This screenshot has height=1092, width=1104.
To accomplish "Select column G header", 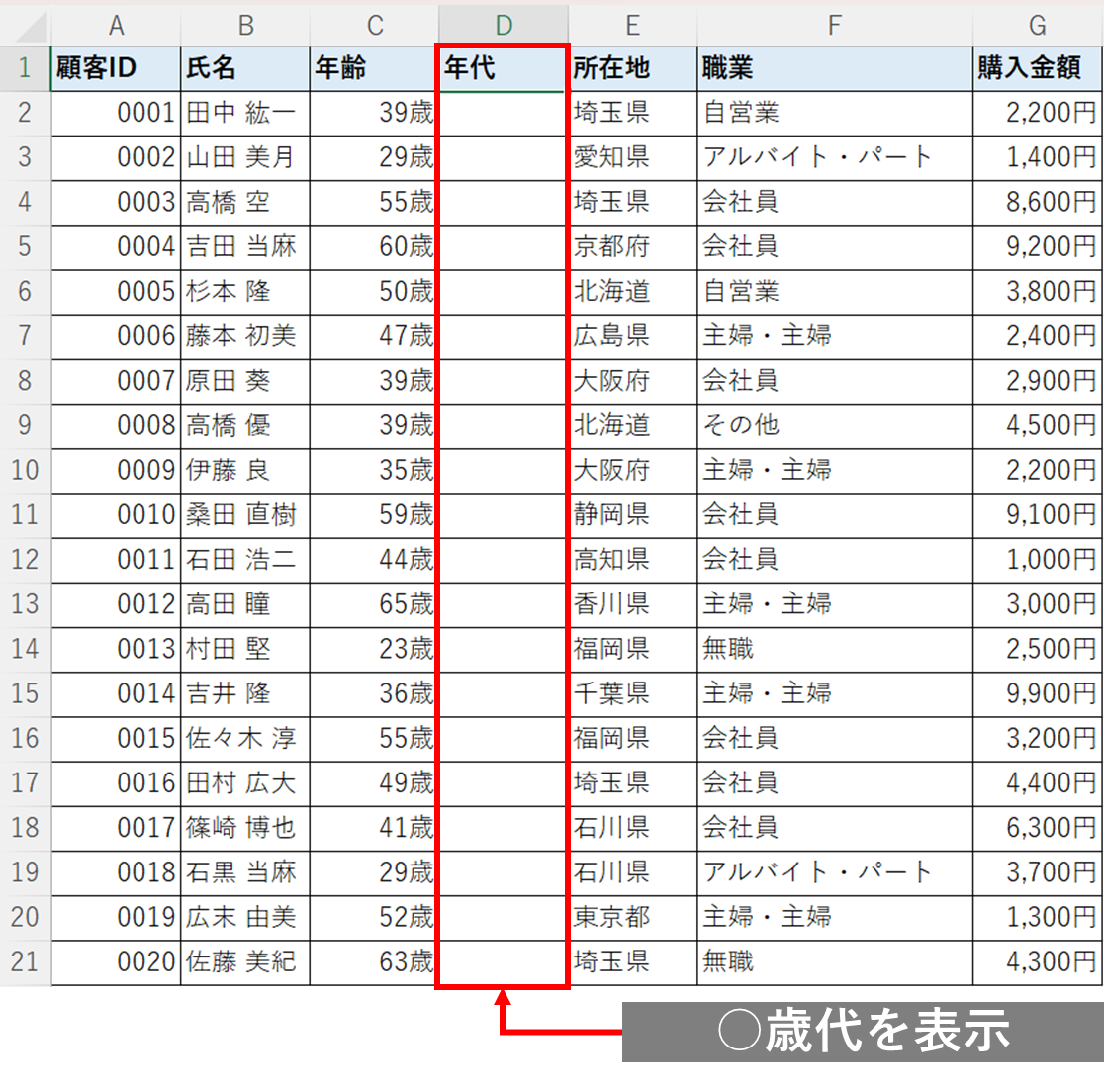I will point(1037,26).
